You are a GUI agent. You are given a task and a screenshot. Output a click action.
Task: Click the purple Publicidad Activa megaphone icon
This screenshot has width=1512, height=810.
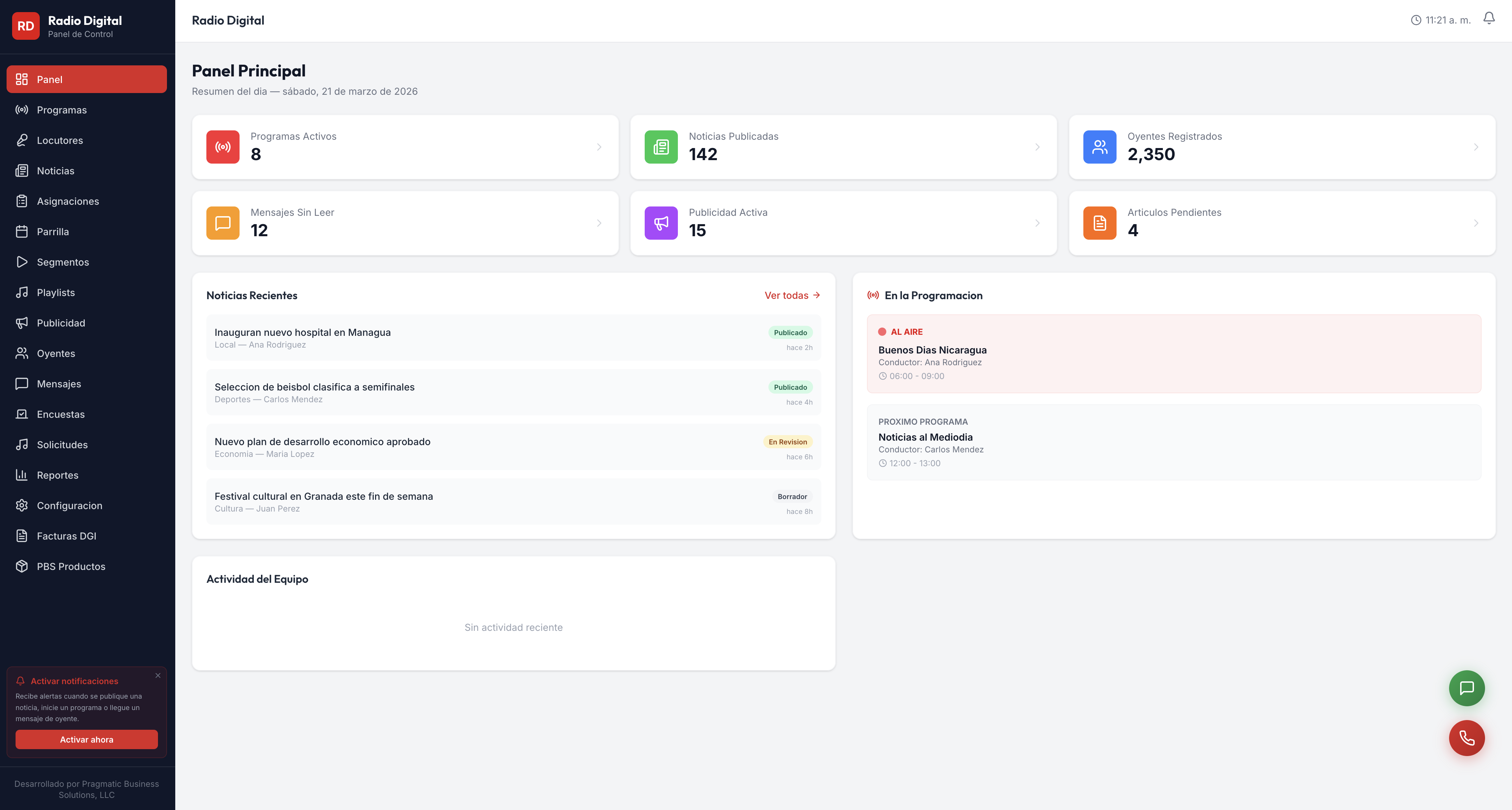[x=661, y=223]
